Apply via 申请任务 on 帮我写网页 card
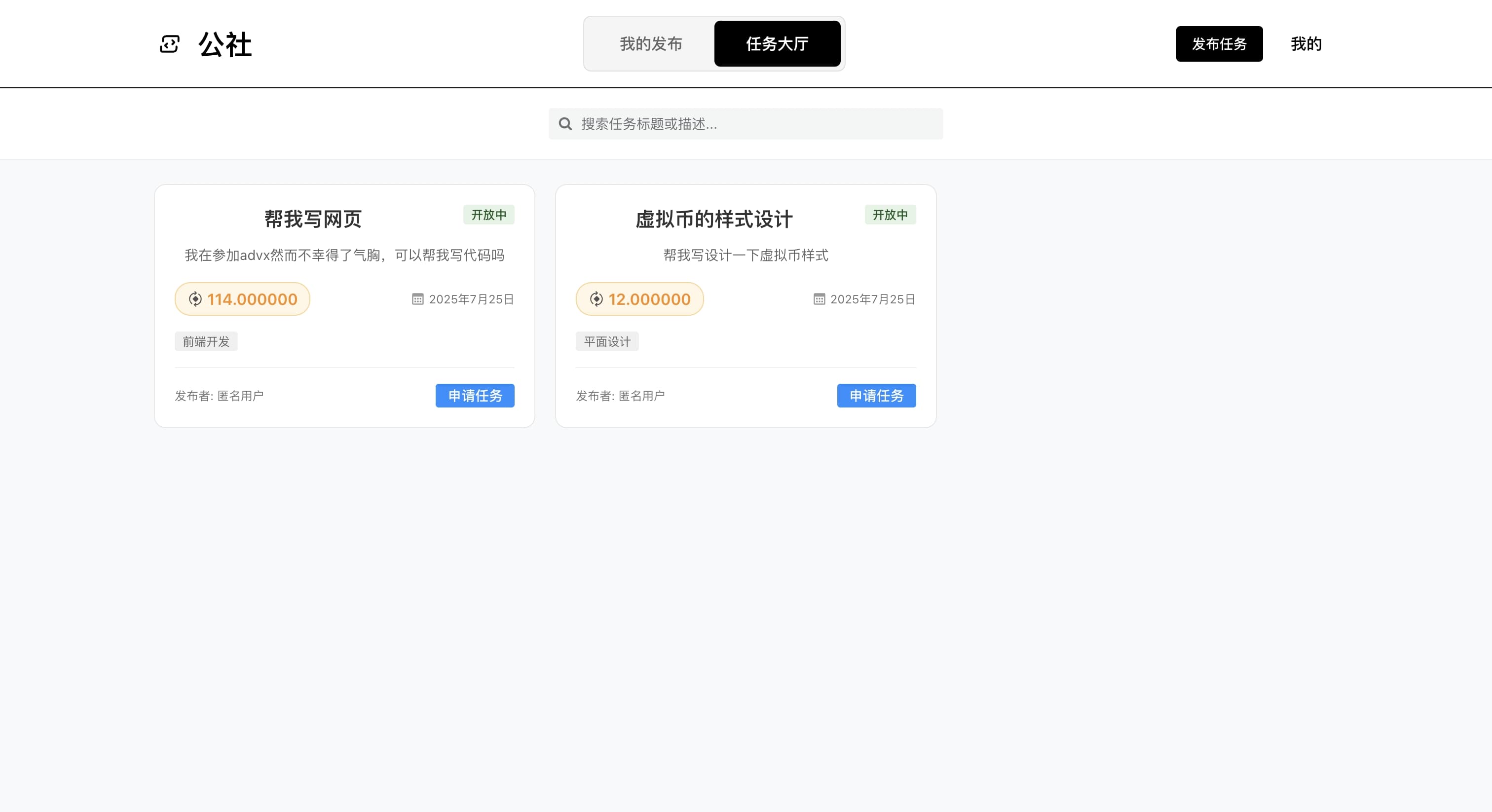1492x812 pixels. (x=474, y=396)
